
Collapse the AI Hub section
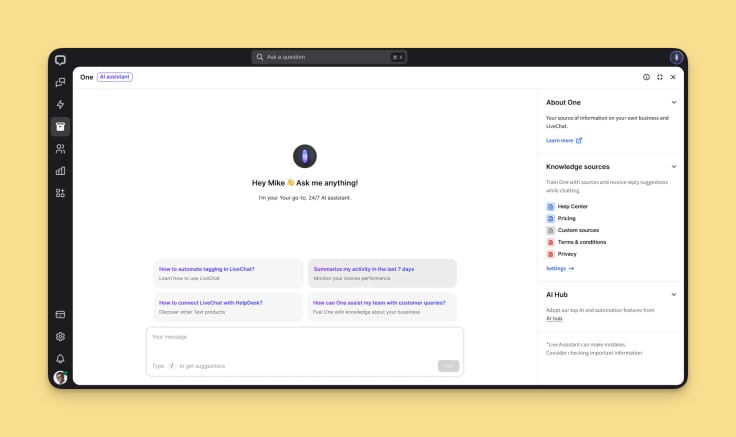pyautogui.click(x=673, y=295)
